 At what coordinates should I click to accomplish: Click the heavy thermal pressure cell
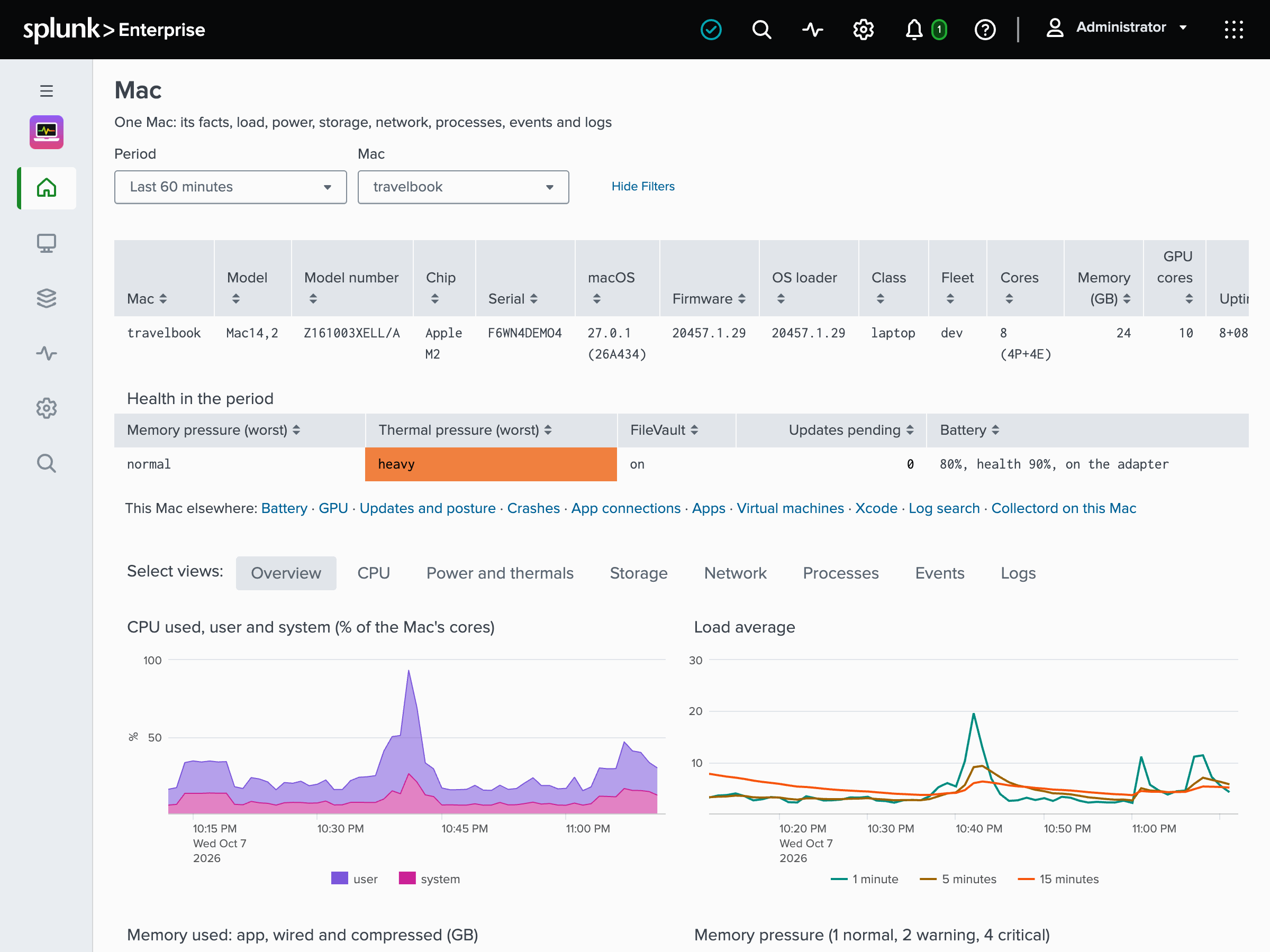point(491,464)
